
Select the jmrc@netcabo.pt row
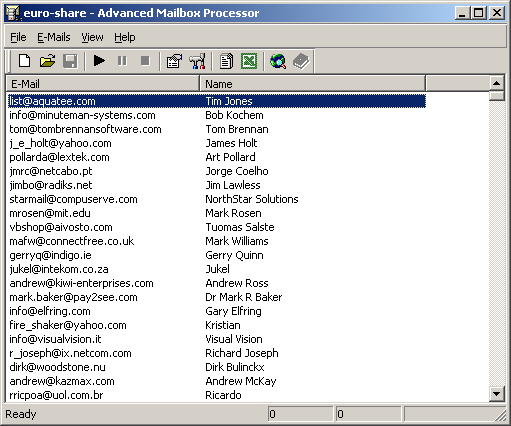click(x=216, y=171)
